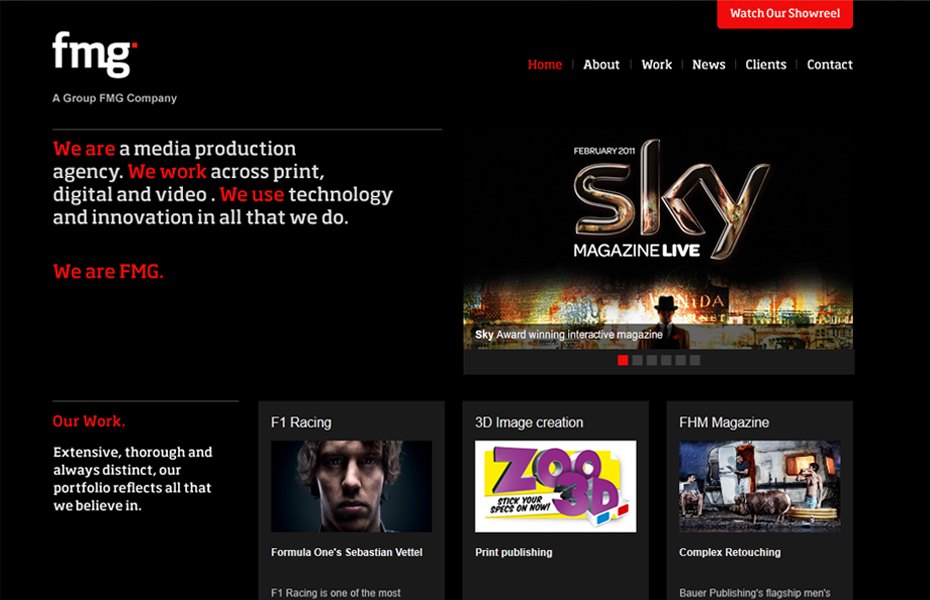This screenshot has height=600, width=930.
Task: Click Formula One's Sebastian Vettel text
Action: tap(346, 553)
